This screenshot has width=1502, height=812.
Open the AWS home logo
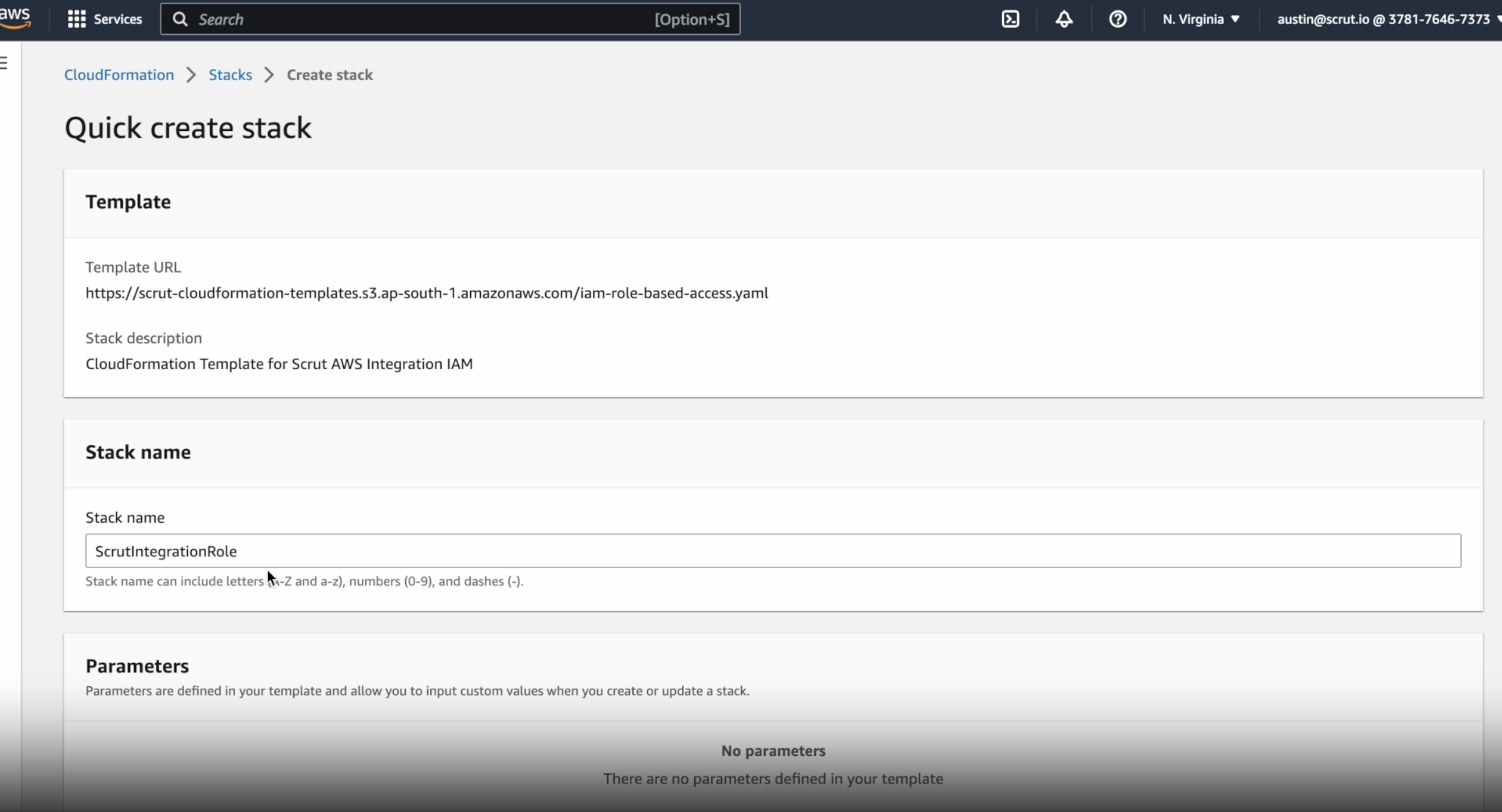coord(15,18)
